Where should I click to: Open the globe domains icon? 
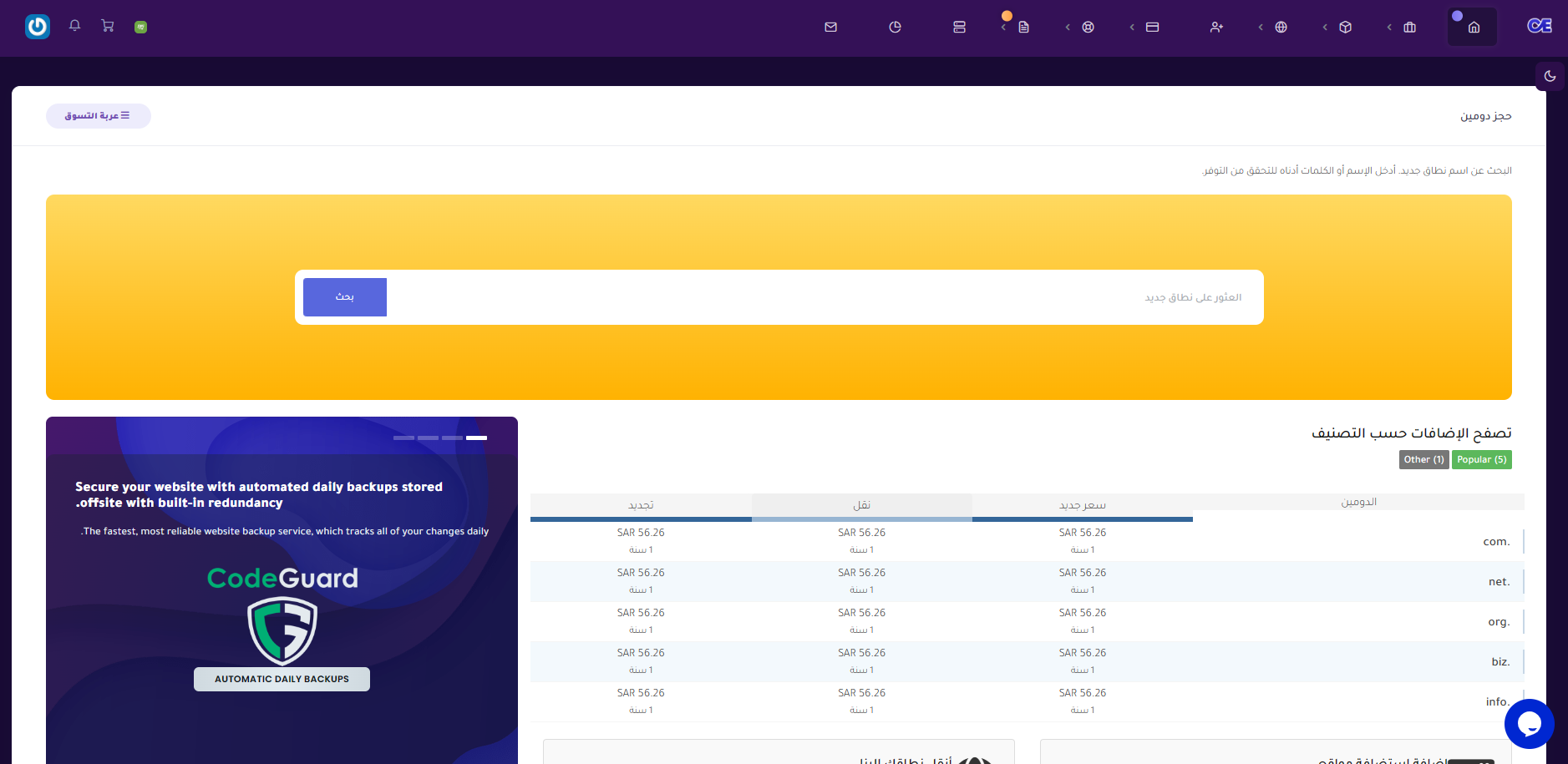click(x=1281, y=27)
